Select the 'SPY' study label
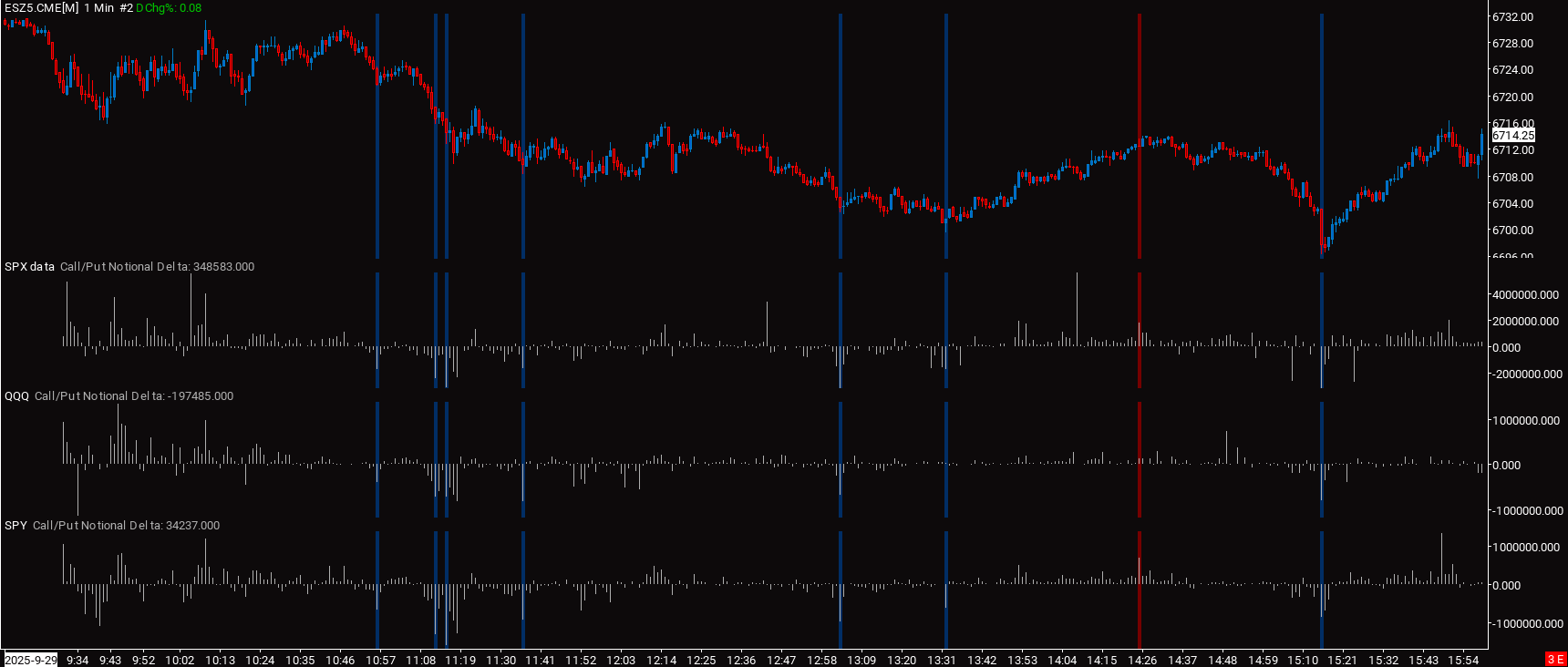 (15, 526)
